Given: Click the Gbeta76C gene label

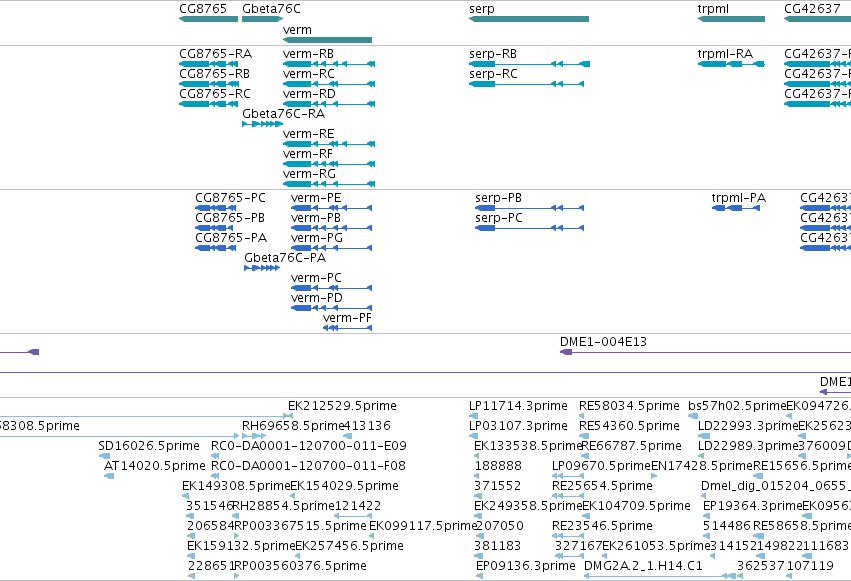Looking at the screenshot, I should tap(271, 9).
